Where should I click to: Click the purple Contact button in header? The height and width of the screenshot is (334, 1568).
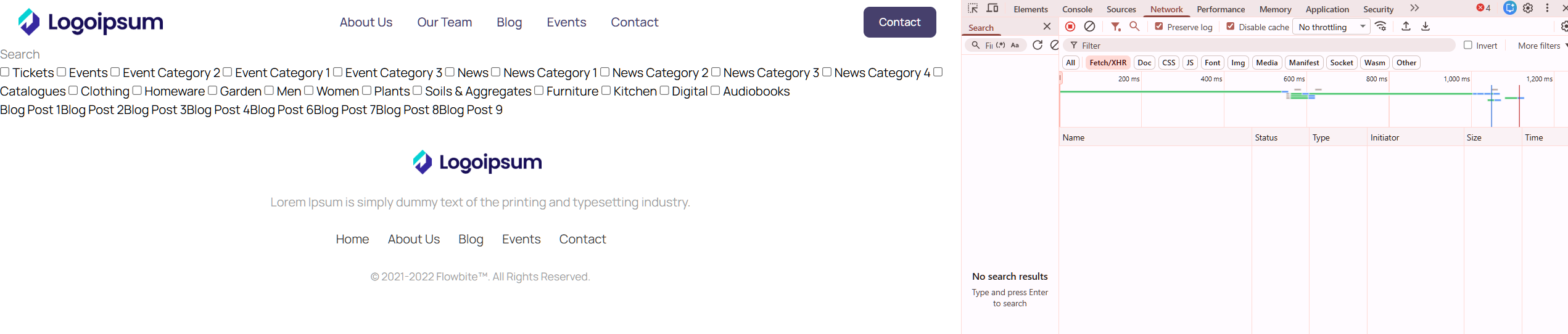(x=899, y=22)
